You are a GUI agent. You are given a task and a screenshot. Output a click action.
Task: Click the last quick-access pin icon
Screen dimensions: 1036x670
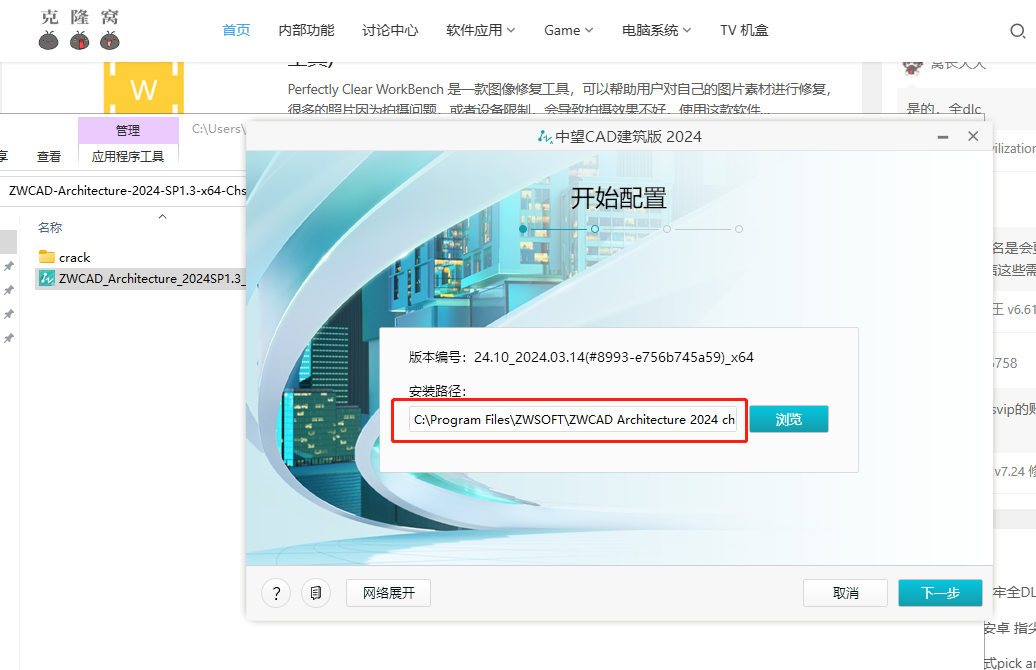pyautogui.click(x=9, y=338)
